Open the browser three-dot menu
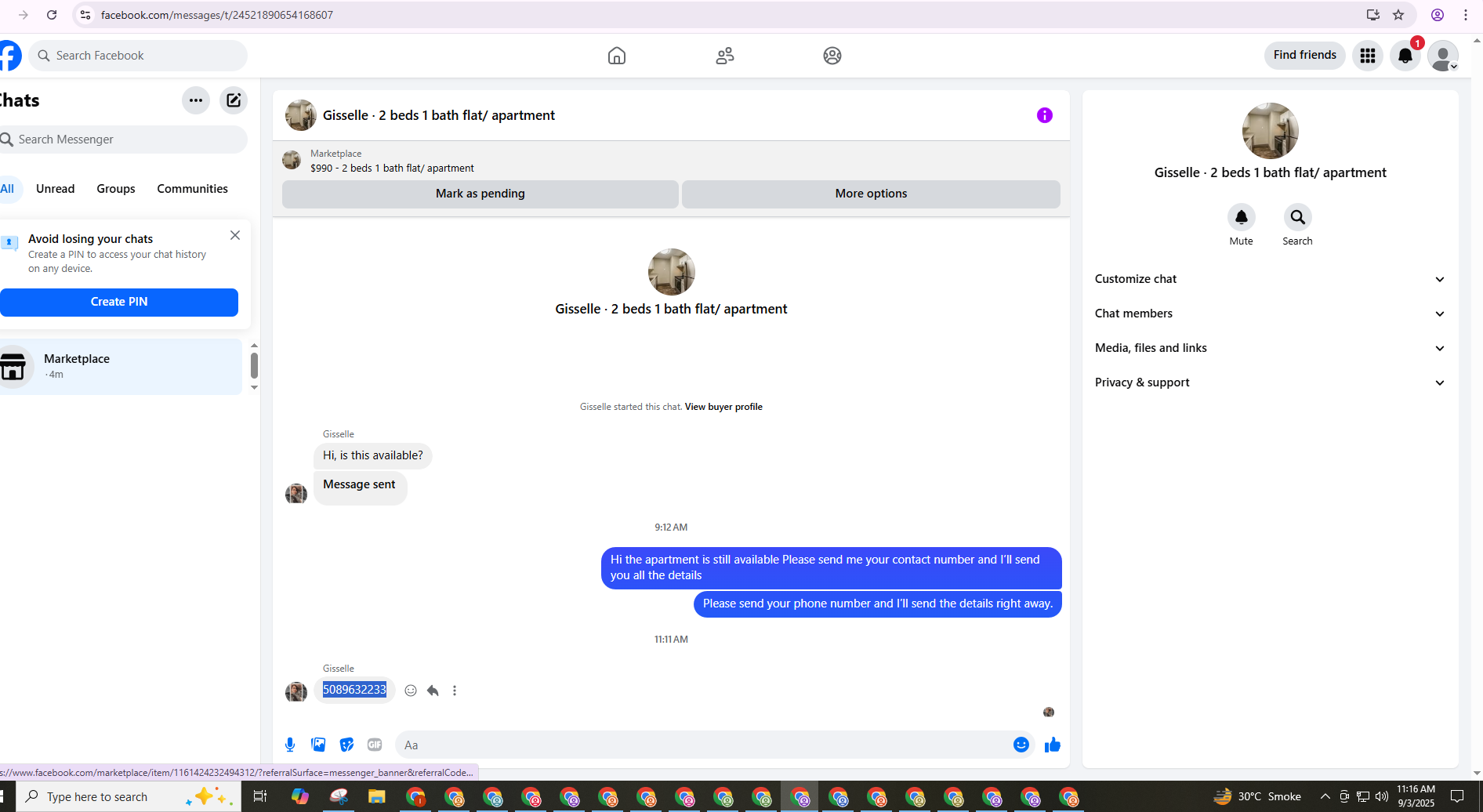Screen dimensions: 1483x812 [1466, 15]
